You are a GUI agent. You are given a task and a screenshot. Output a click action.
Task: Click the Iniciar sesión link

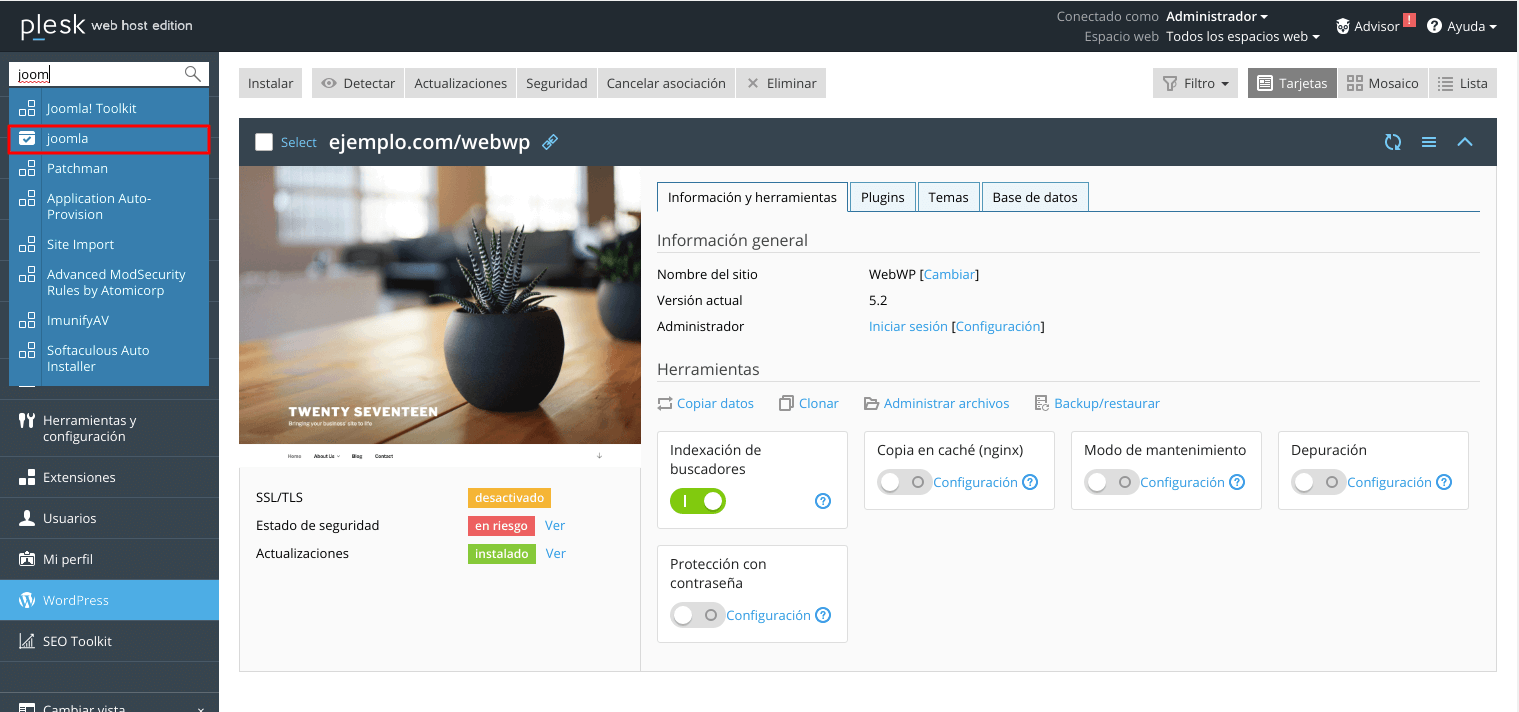point(907,326)
